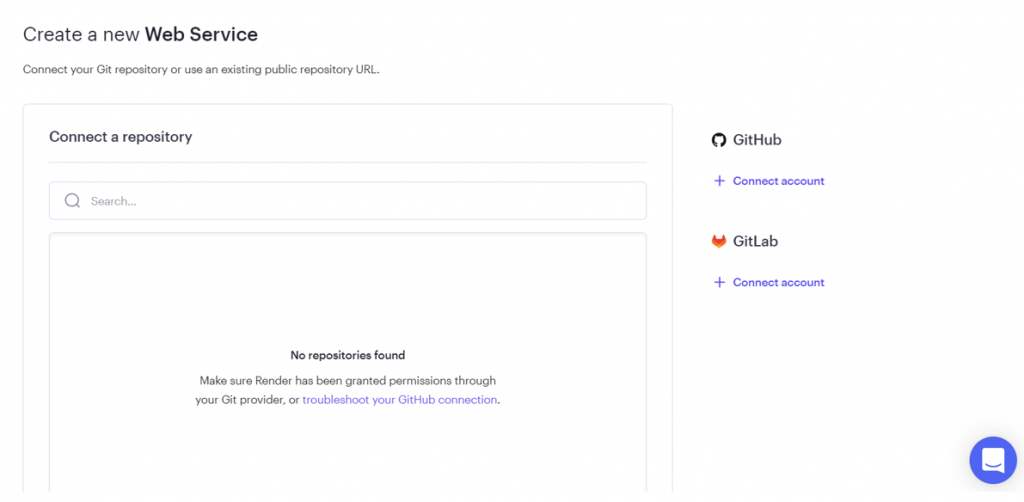Image resolution: width=1024 pixels, height=502 pixels.
Task: Click the "Create a new Web Service" heading
Action: click(x=140, y=34)
